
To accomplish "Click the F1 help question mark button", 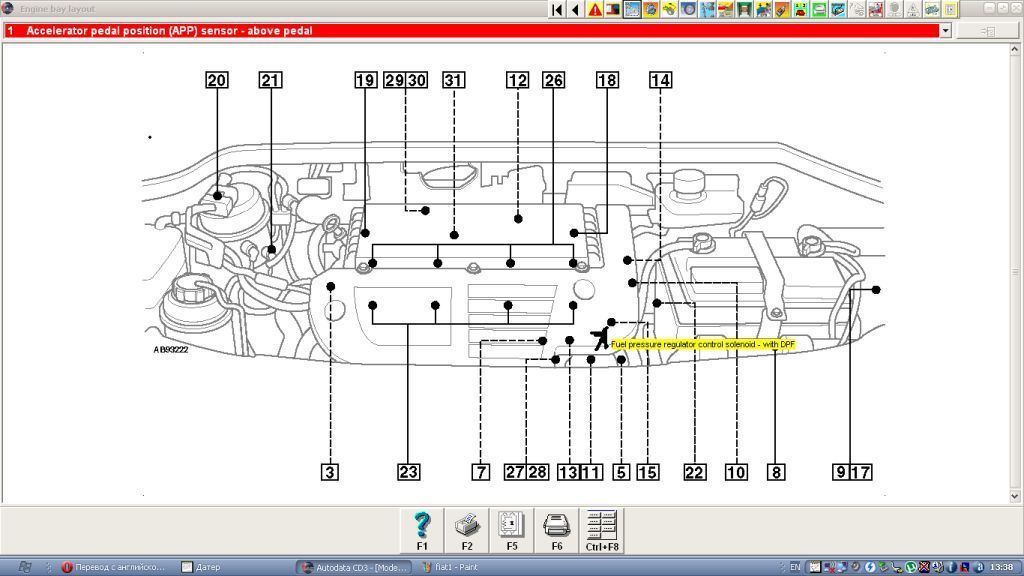I will click(422, 529).
